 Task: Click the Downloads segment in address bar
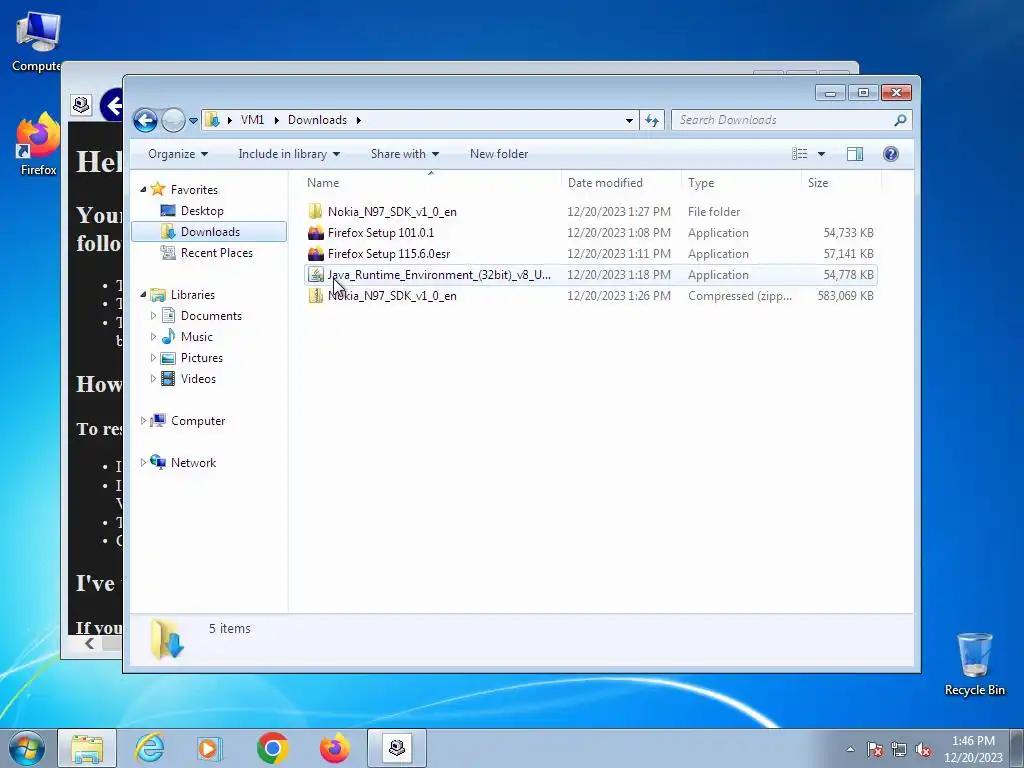[x=317, y=120]
